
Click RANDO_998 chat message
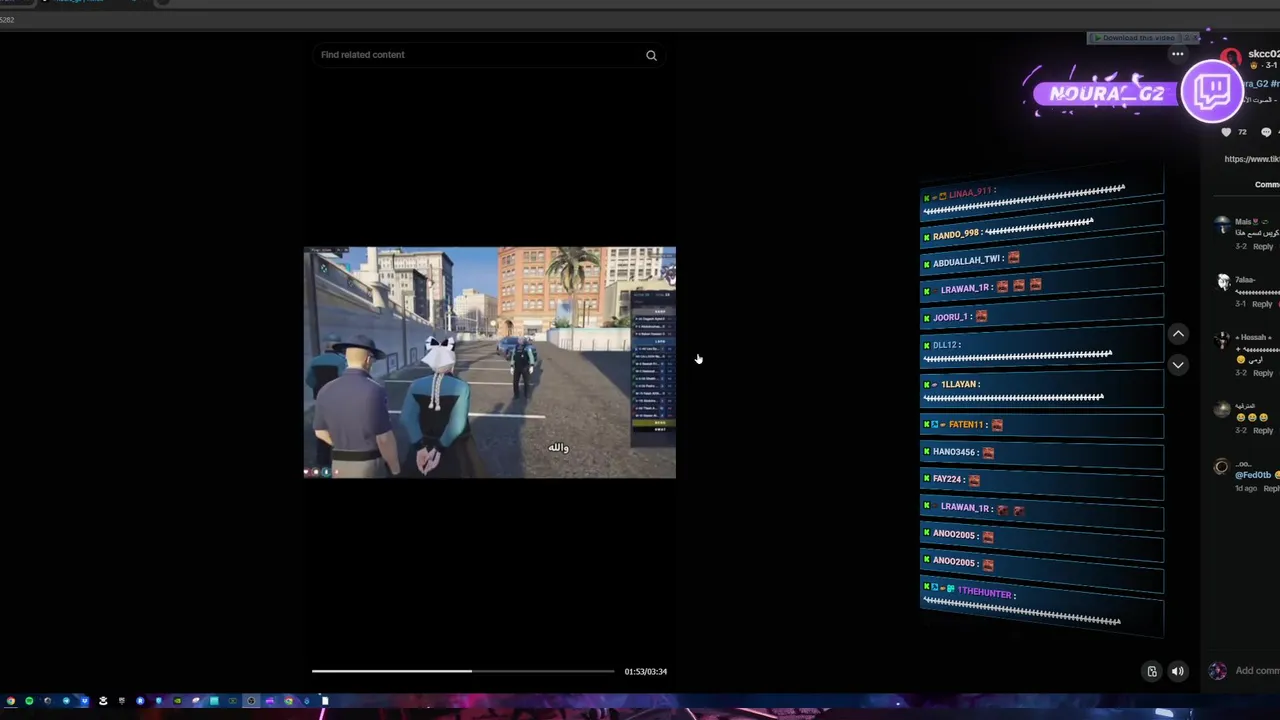point(1041,231)
